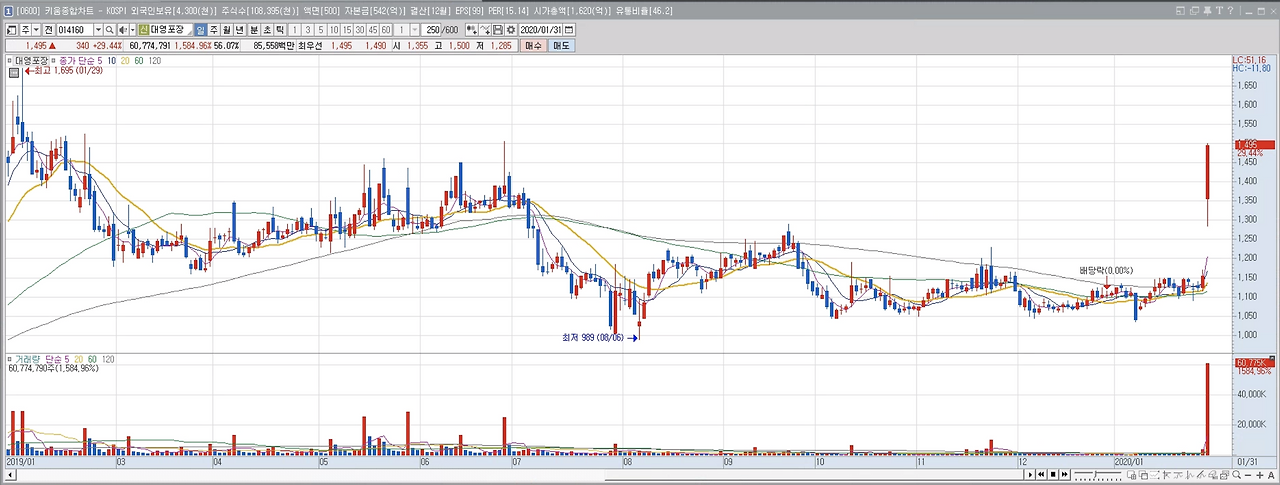Click the trend line pencil icon in bottom toolbar
The image size is (1280, 485).
click(1200, 475)
